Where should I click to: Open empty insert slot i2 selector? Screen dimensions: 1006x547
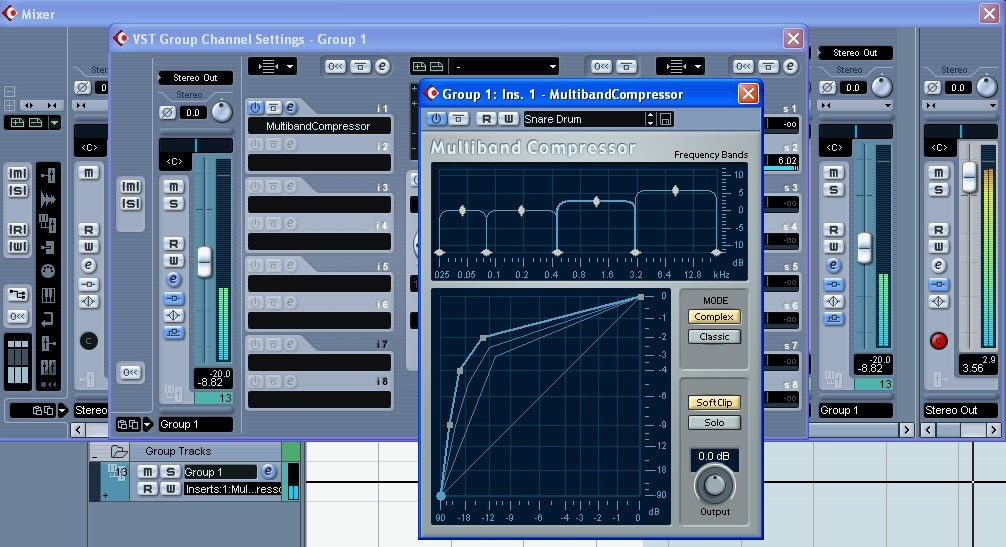click(x=319, y=163)
